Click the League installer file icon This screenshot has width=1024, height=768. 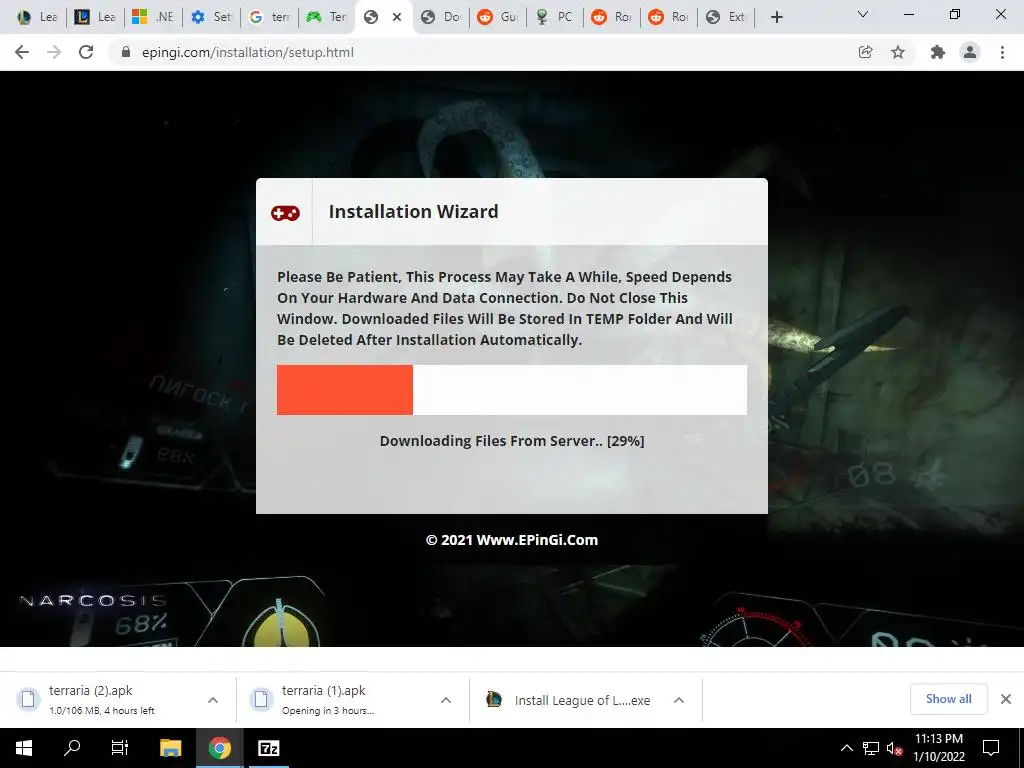coord(494,699)
